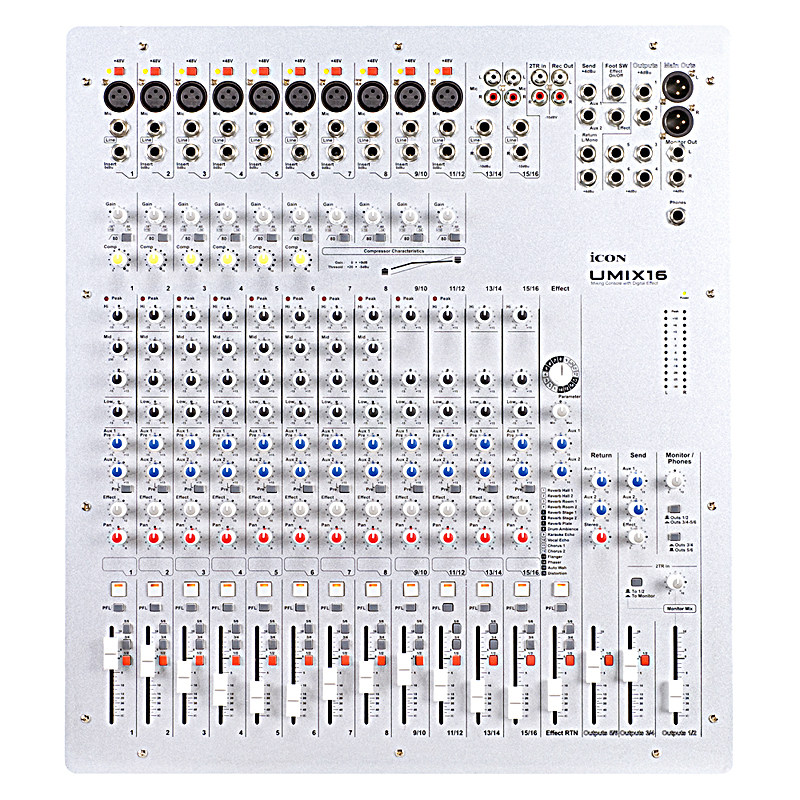This screenshot has width=800, height=800.
Task: Click the 13/14 left Line input jack
Action: (483, 127)
